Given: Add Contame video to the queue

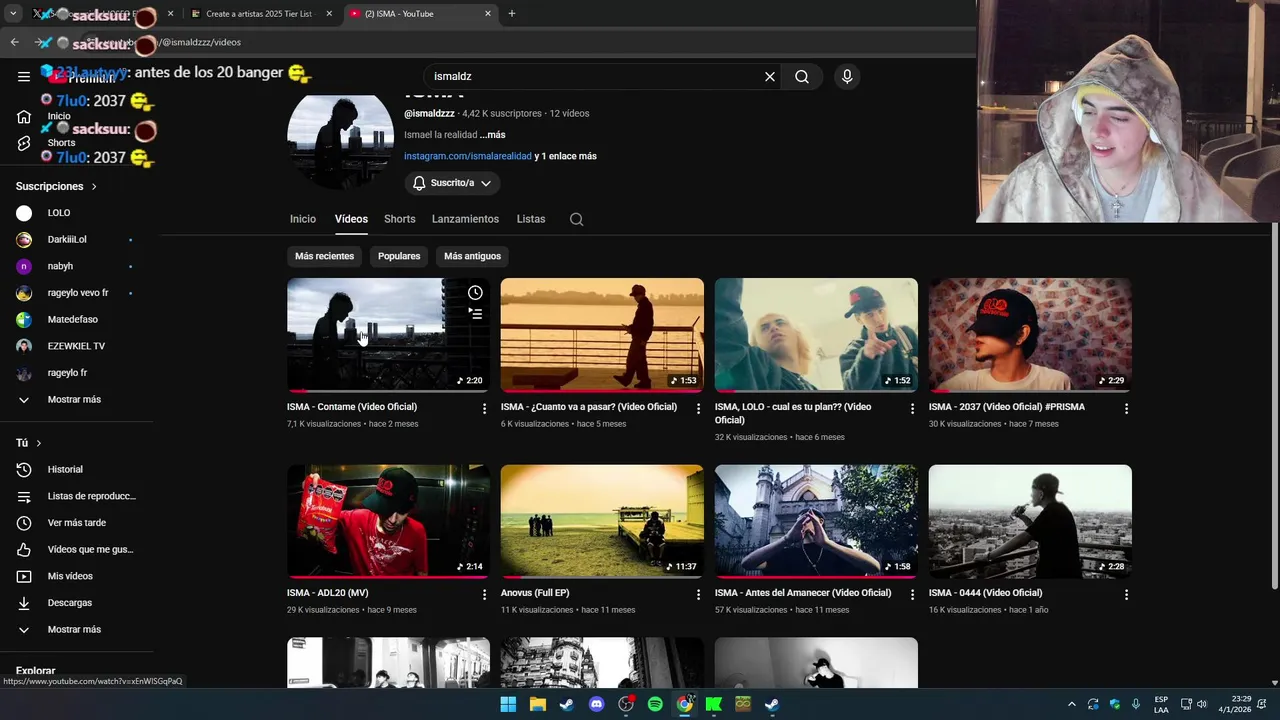Looking at the screenshot, I should tap(475, 314).
